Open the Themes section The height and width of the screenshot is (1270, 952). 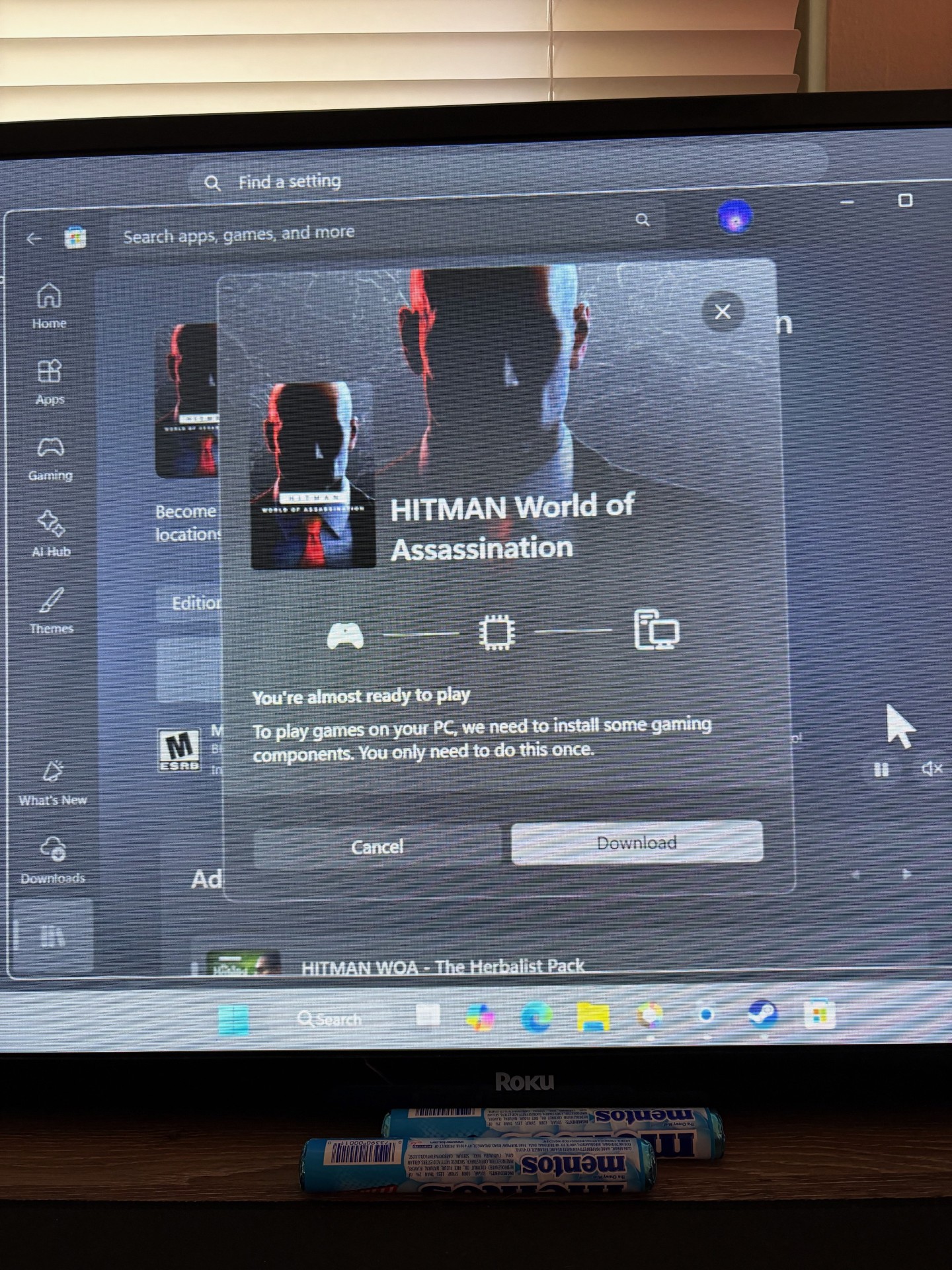[52, 611]
